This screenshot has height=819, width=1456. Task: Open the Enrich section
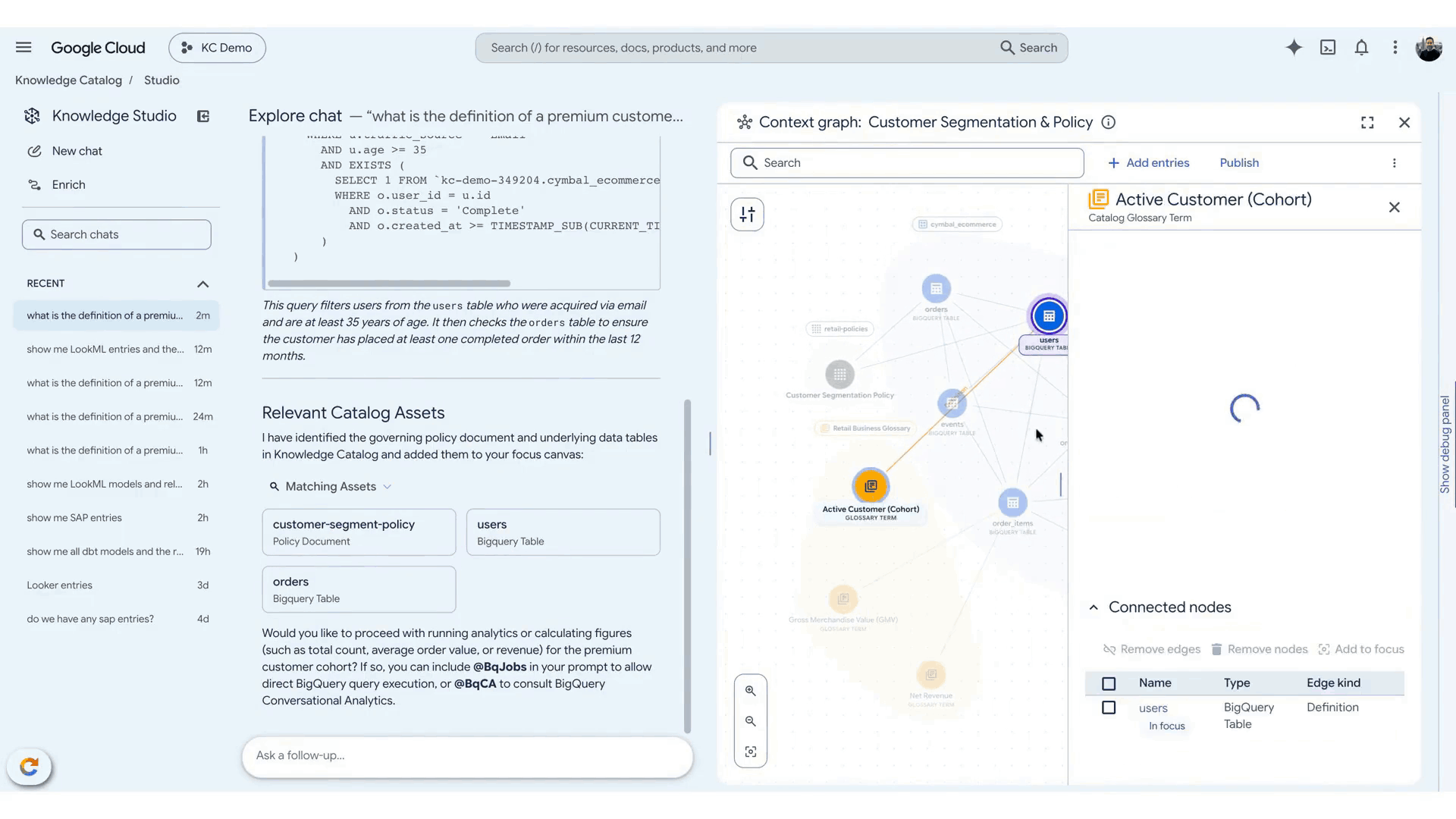coord(68,184)
